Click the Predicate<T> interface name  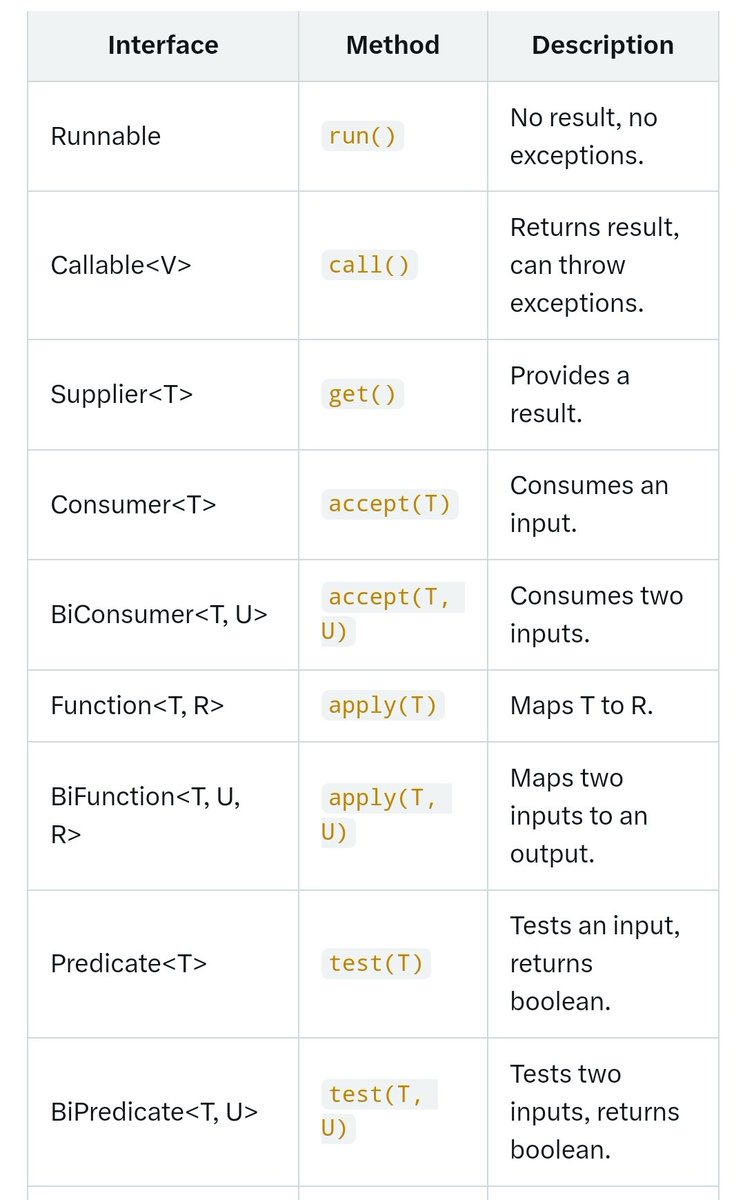click(129, 964)
